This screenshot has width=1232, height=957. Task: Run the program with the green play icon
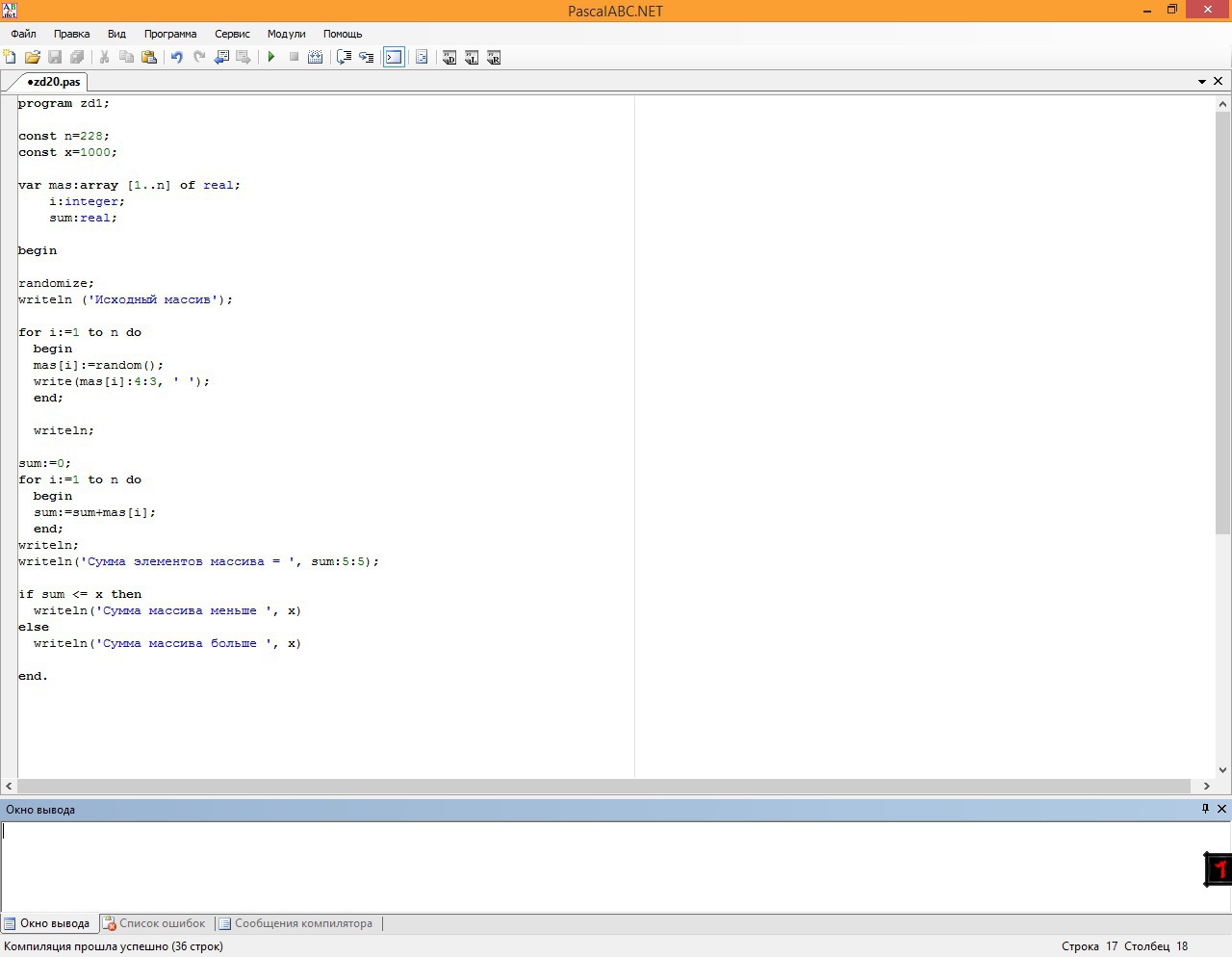tap(271, 58)
